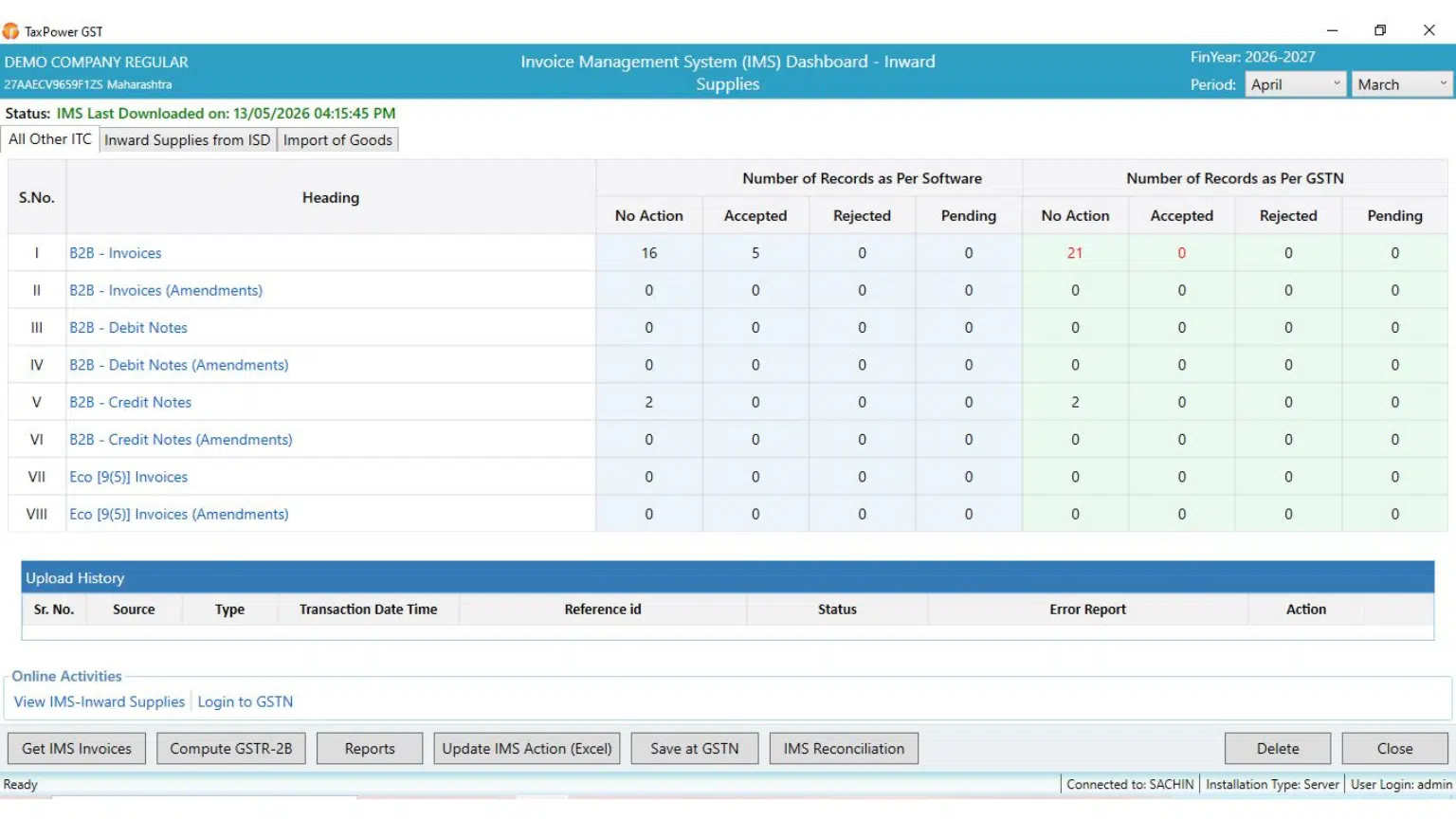
Task: Open IMS Reconciliation
Action: tap(844, 749)
